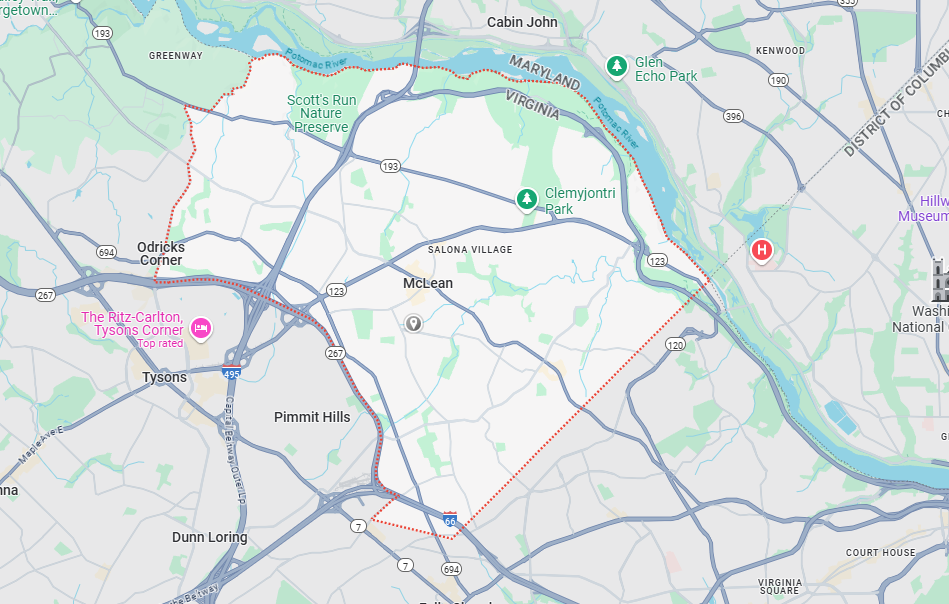This screenshot has width=949, height=604.
Task: Click the McLean town label
Action: (x=428, y=283)
